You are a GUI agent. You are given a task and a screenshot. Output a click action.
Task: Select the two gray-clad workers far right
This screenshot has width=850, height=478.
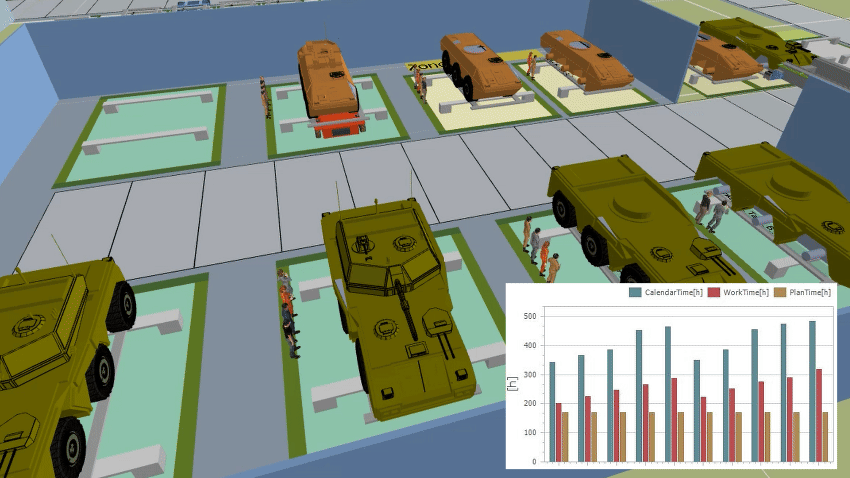point(712,211)
